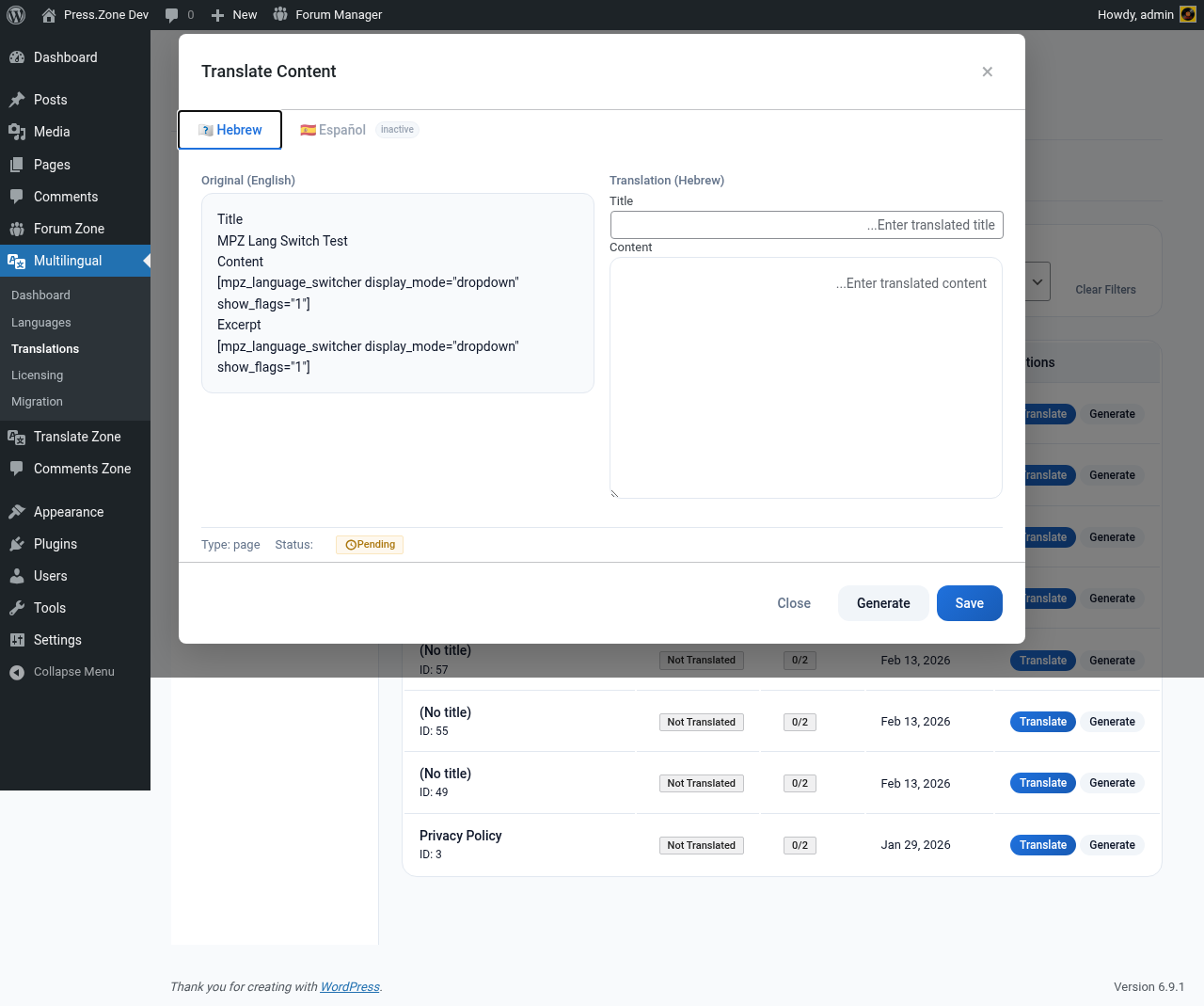Click the Spanish flag icon
The image size is (1204, 1006).
(x=308, y=130)
